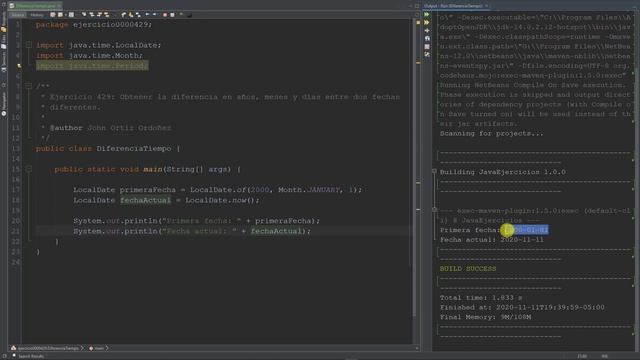Click the Last Edit toolbar icon
The width and height of the screenshot is (640, 360).
click(x=53, y=15)
